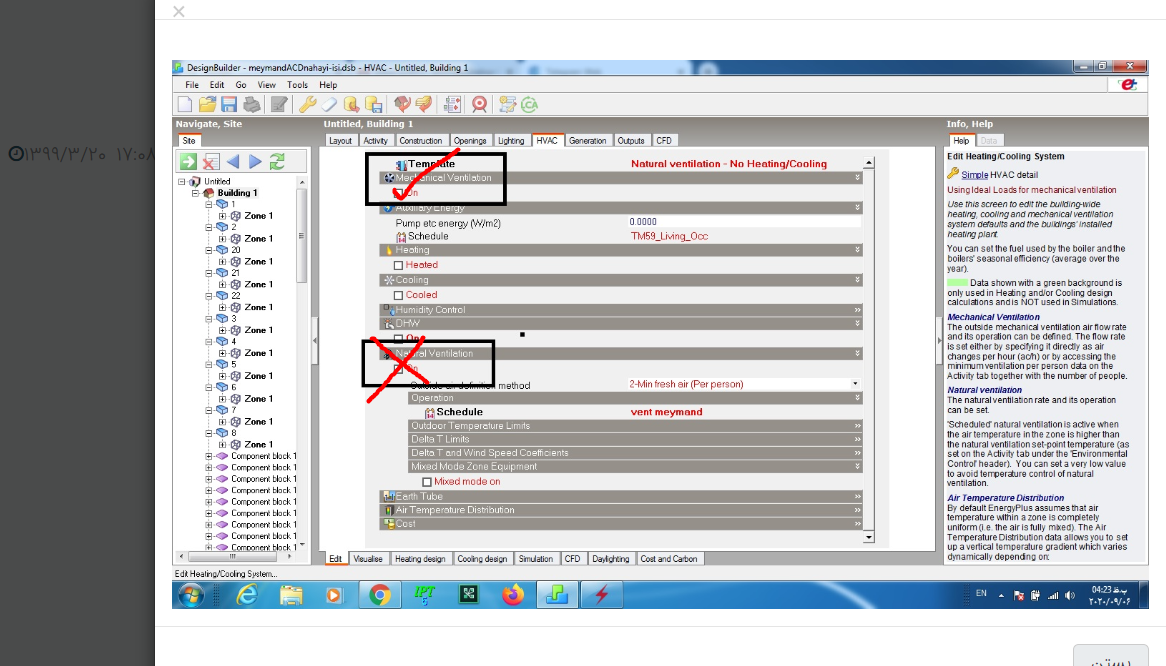Open the Natural Ventilation help link

tap(985, 390)
